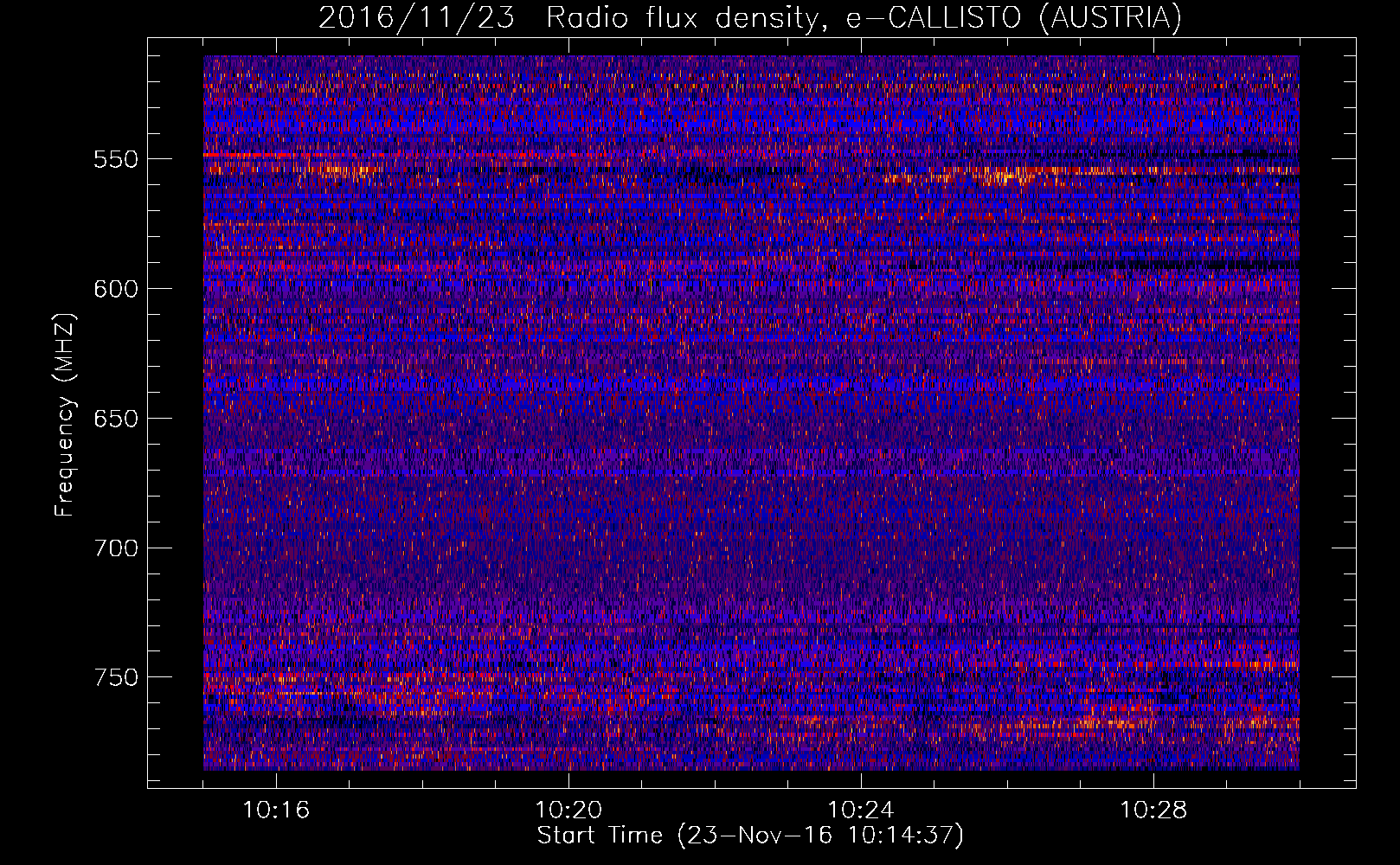This screenshot has height=865, width=1400.
Task: Select the 550 frequency tick label
Action: coord(116,159)
